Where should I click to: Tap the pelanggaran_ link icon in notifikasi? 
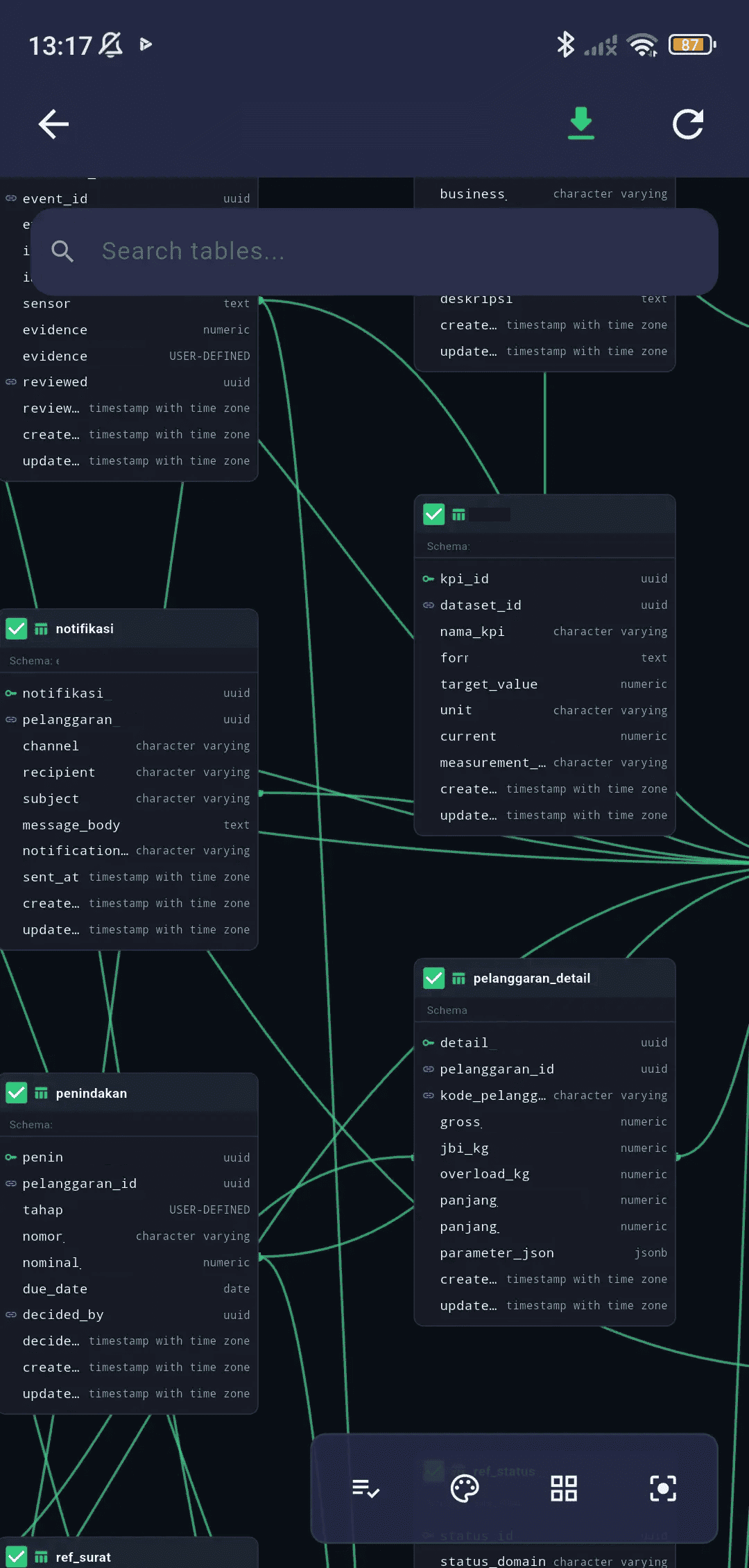(11, 720)
